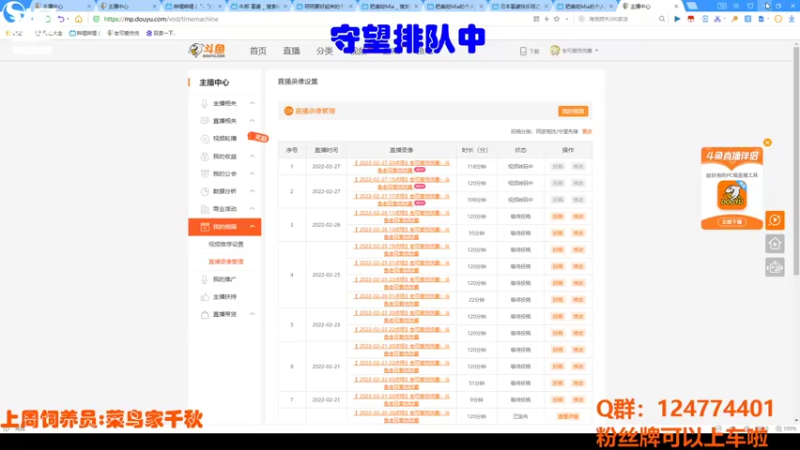The width and height of the screenshot is (800, 450).
Task: Click the browser refresh icon
Action: point(47,19)
